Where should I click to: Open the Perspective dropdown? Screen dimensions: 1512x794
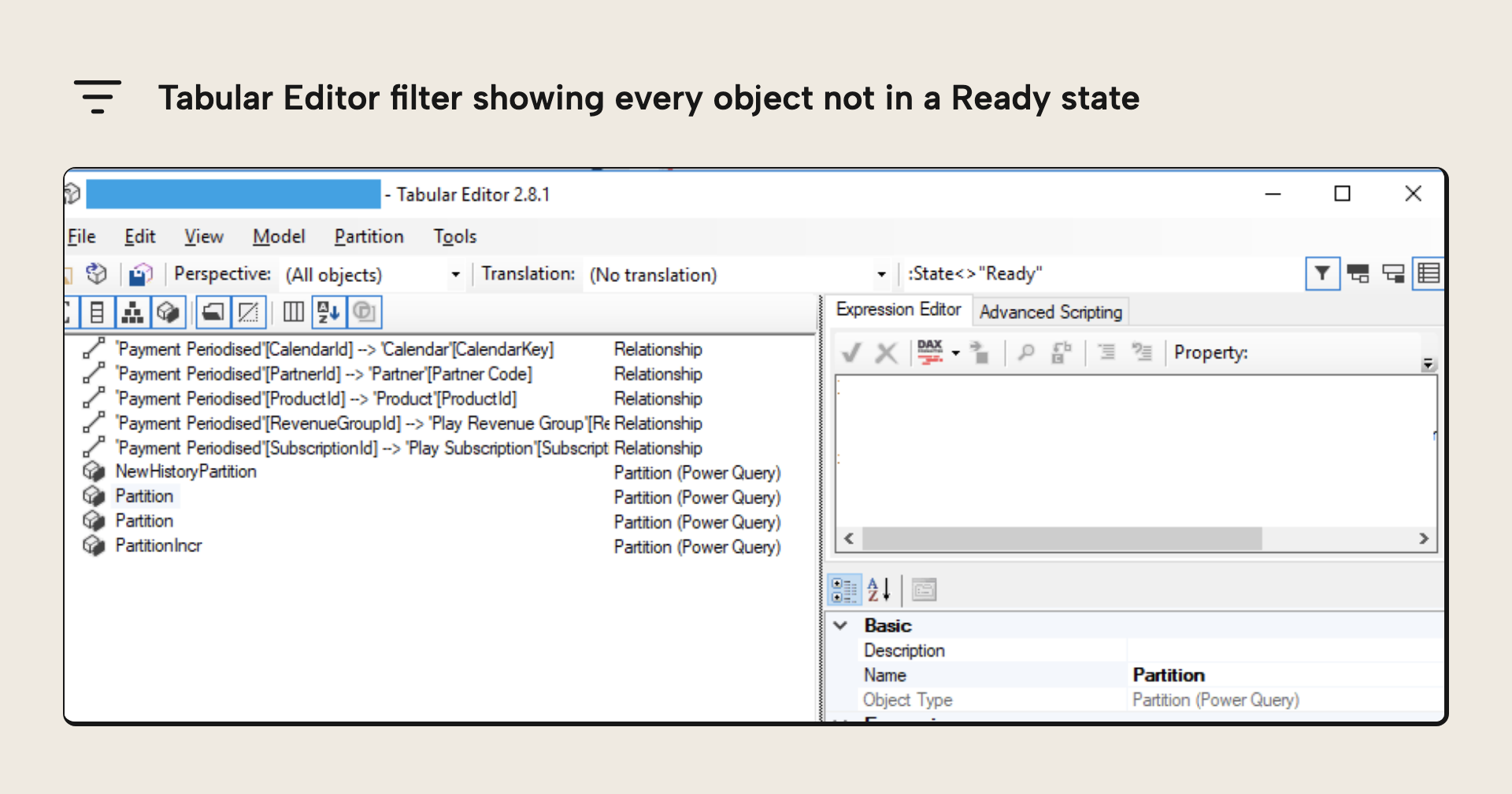click(x=373, y=274)
